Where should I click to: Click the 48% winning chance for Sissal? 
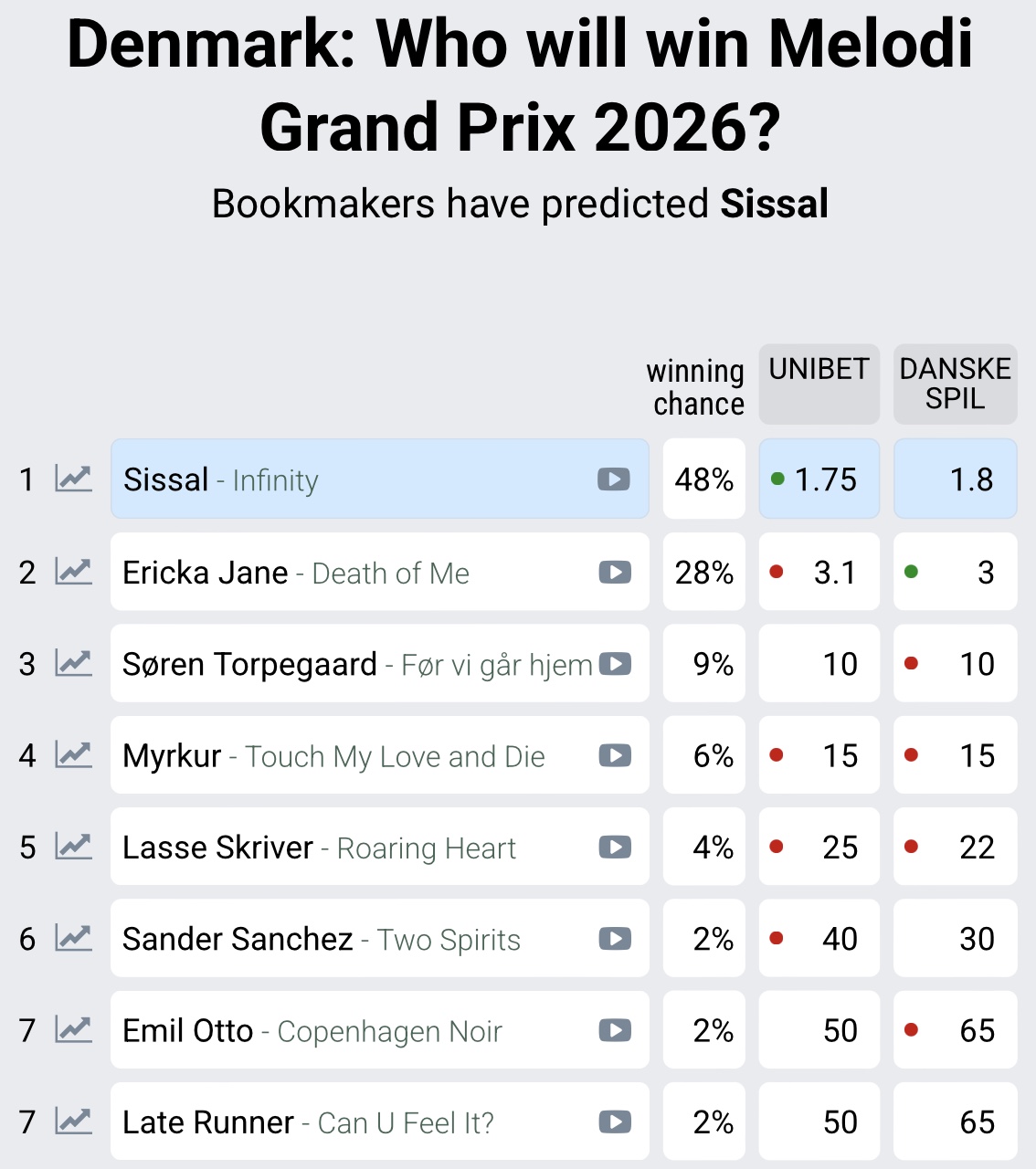[x=703, y=479]
